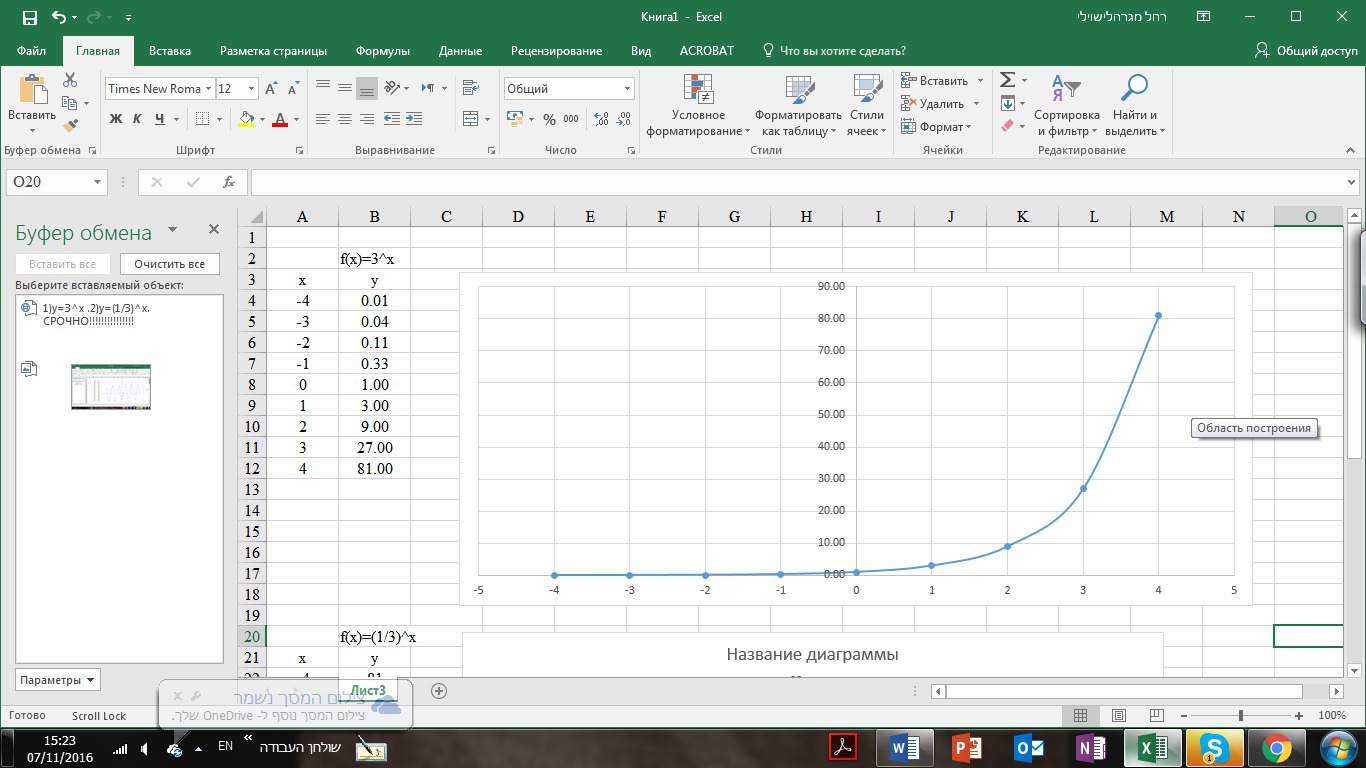
Task: Open the number format dropdown showing Общий
Action: [x=628, y=89]
